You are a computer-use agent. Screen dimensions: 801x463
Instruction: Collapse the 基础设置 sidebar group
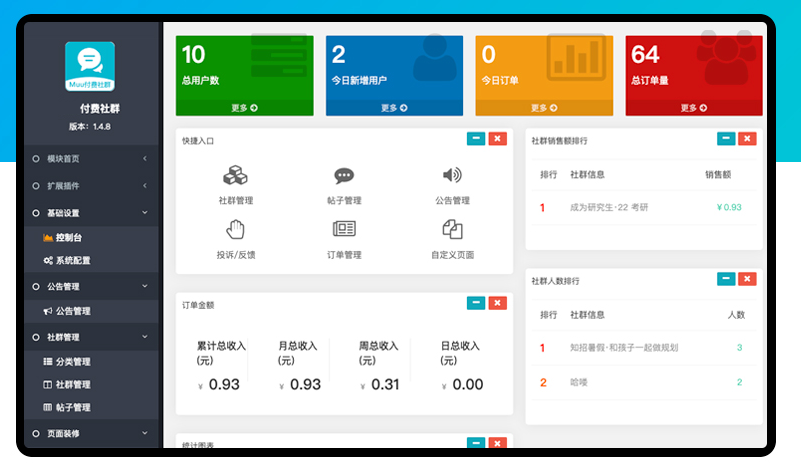pos(90,213)
